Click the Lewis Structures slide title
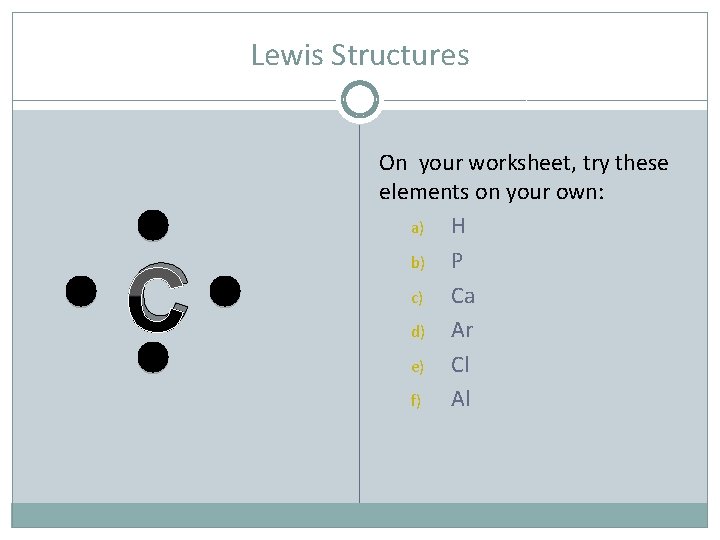The height and width of the screenshot is (540, 720). [x=359, y=55]
